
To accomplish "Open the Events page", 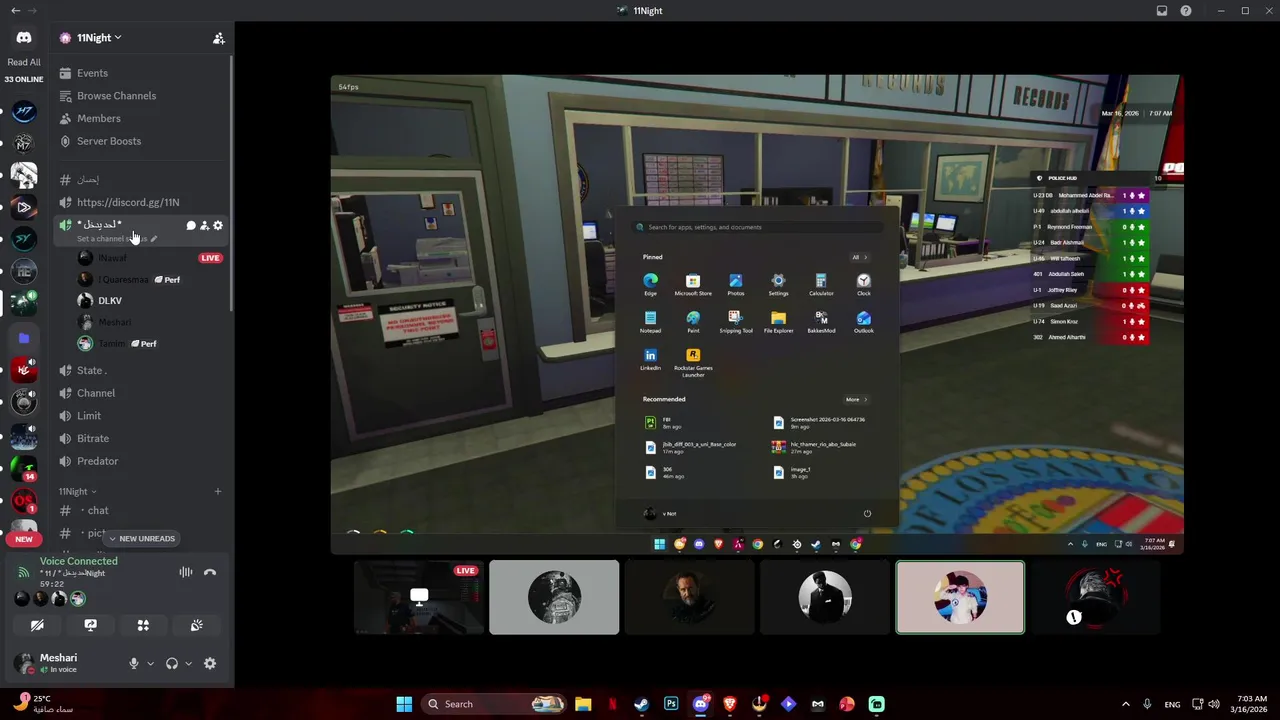I will 140,73.
